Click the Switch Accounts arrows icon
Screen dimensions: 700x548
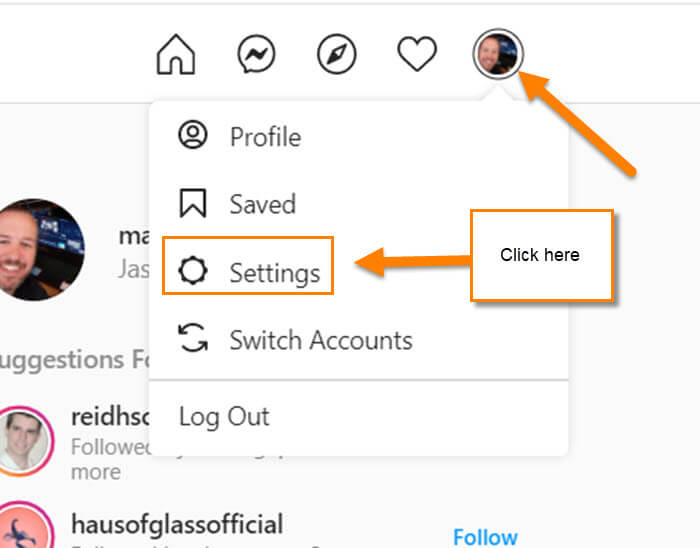pyautogui.click(x=193, y=338)
